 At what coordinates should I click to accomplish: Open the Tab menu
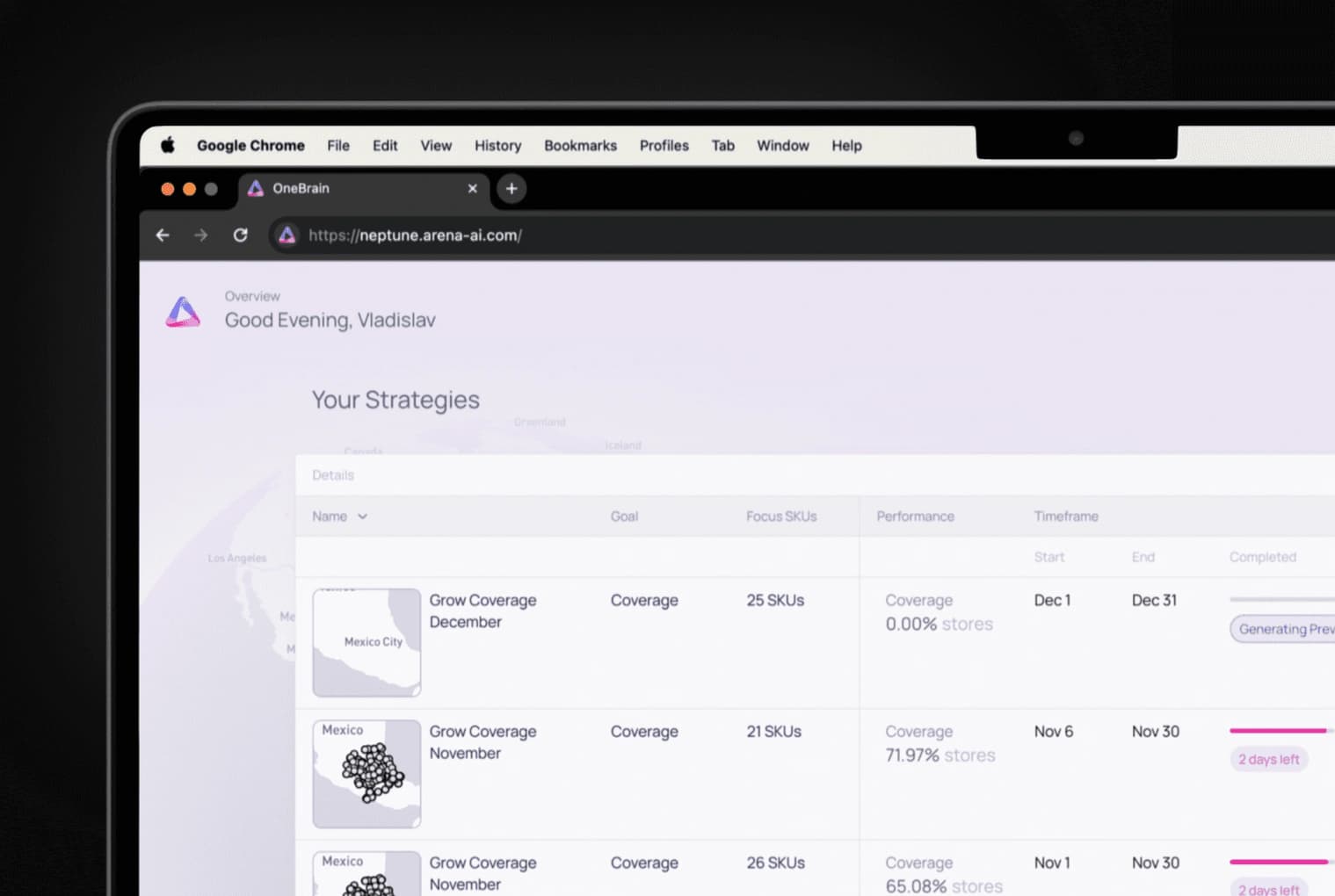[x=722, y=146]
